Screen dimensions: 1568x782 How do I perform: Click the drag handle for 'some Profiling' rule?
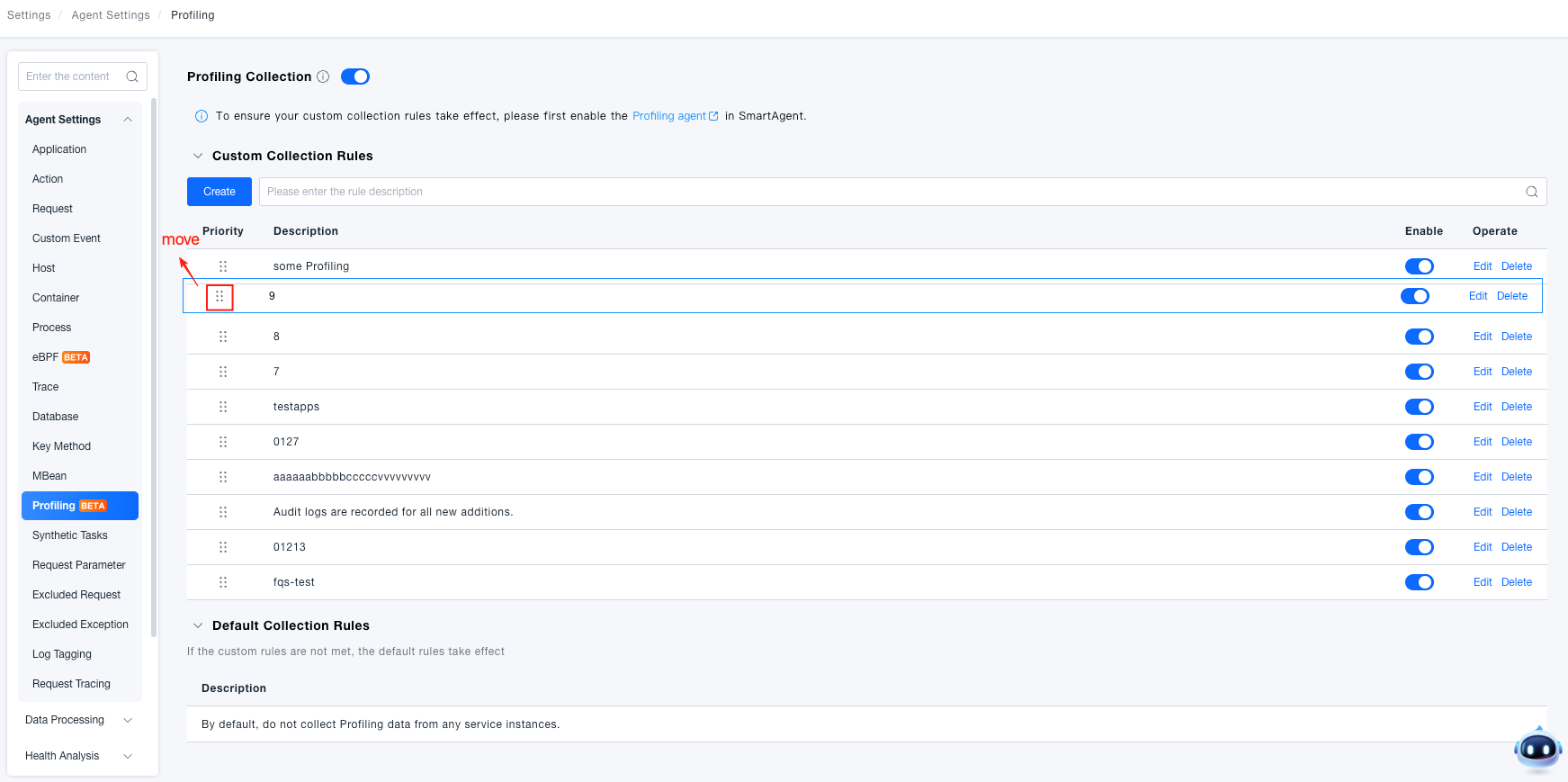click(223, 266)
